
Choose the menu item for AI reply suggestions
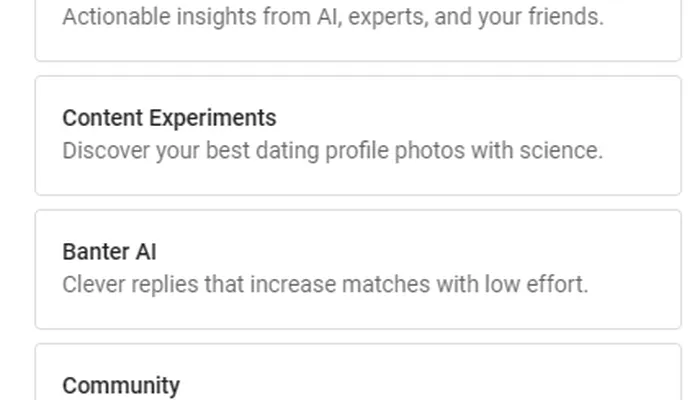[x=358, y=269]
